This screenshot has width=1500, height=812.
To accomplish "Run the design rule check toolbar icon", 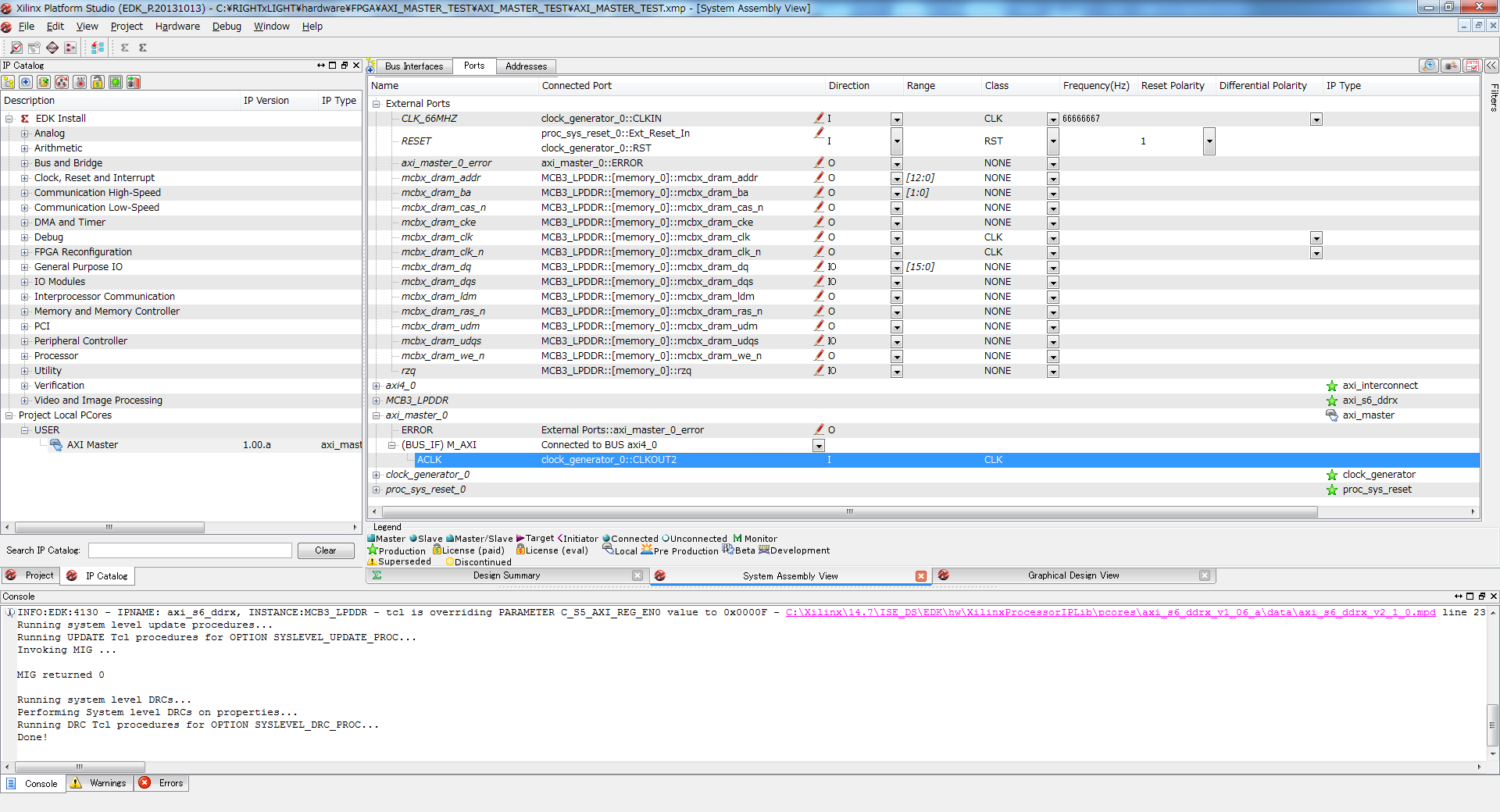I will 16,48.
